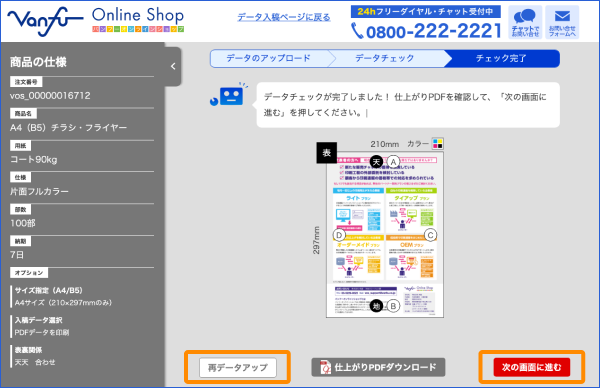This screenshot has width=600, height=388.
Task: Proceed with 次の画面に進む button
Action: pos(532,367)
